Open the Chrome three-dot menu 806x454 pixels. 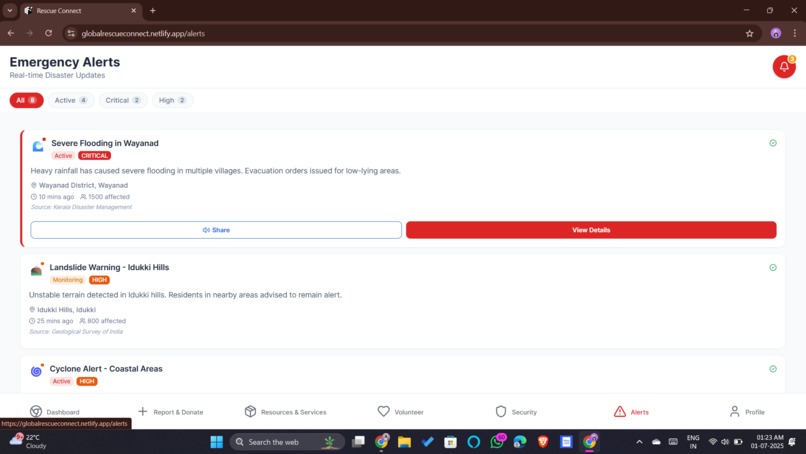[795, 33]
